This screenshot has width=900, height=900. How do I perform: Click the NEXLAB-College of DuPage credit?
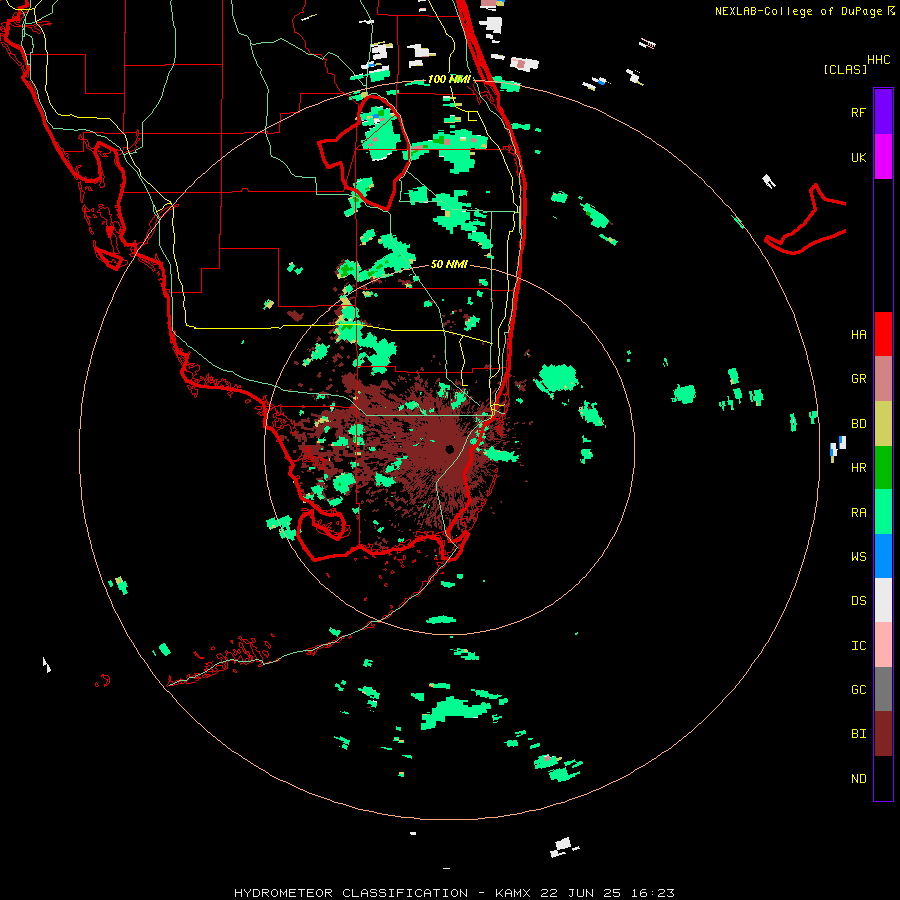click(x=798, y=11)
